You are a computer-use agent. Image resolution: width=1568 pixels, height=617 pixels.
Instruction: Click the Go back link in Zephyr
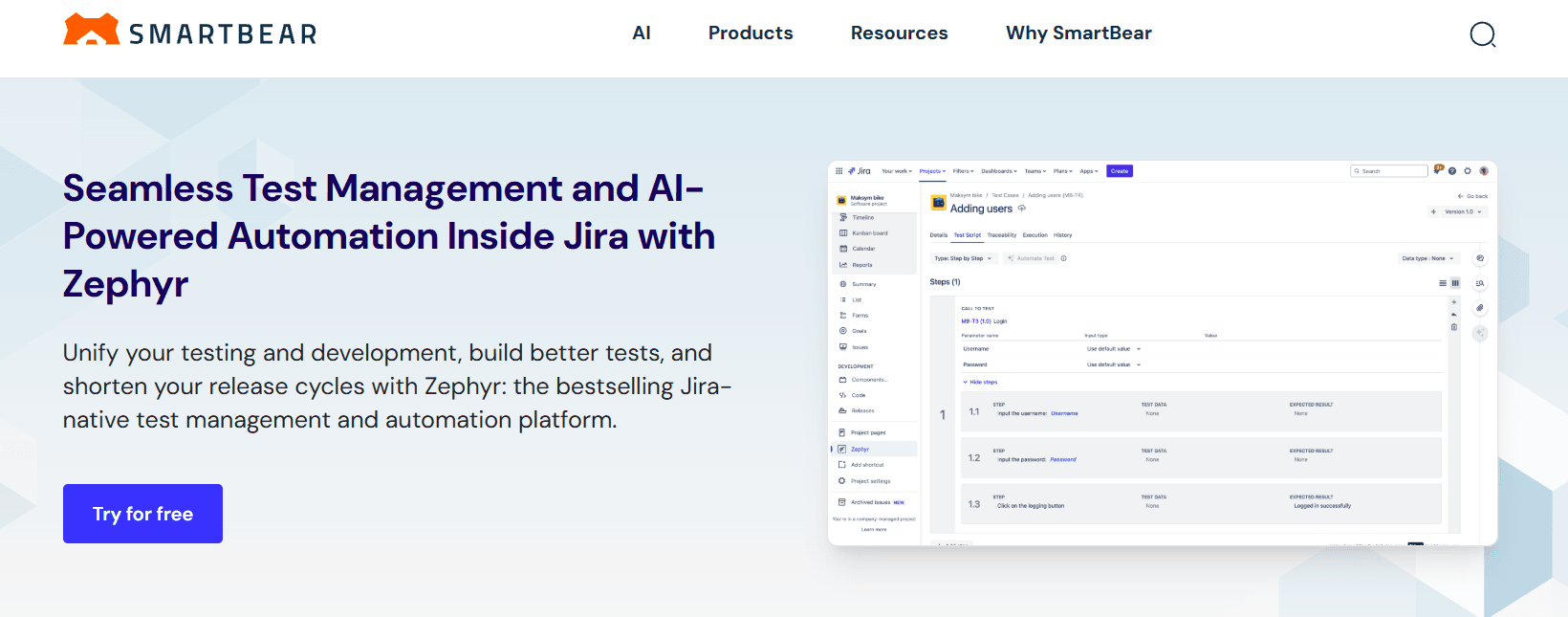click(x=1472, y=196)
